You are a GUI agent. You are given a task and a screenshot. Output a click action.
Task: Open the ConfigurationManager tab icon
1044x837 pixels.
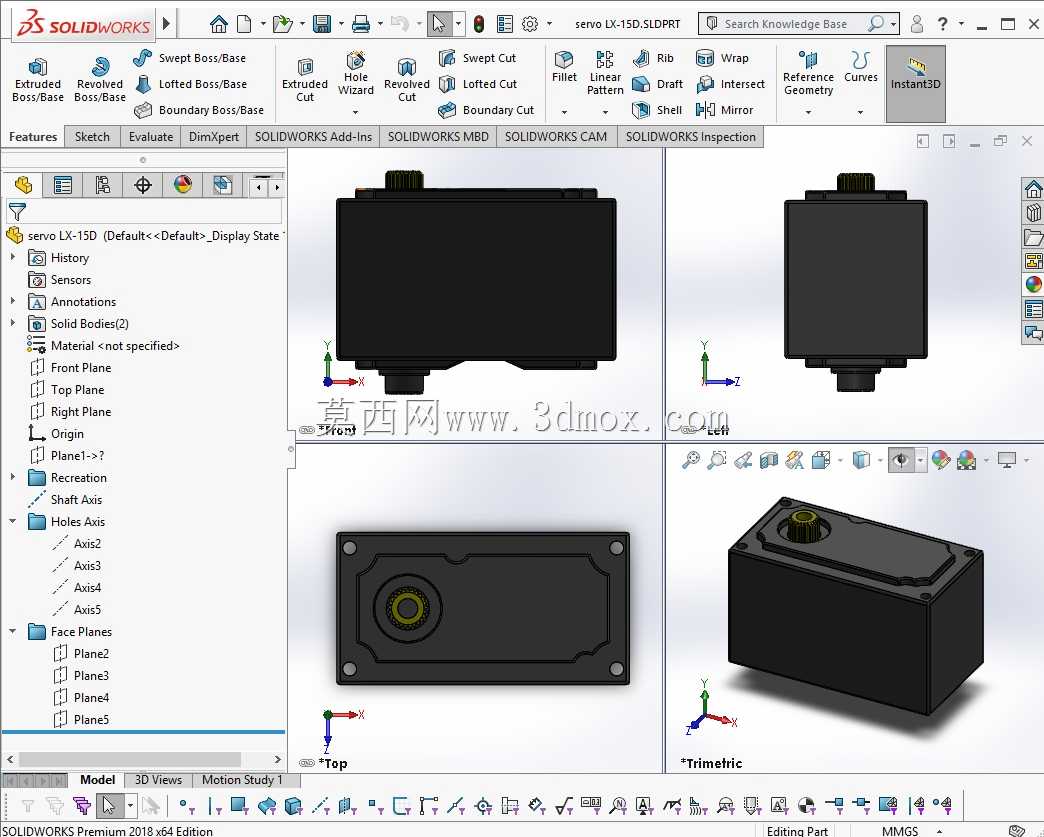tap(103, 185)
